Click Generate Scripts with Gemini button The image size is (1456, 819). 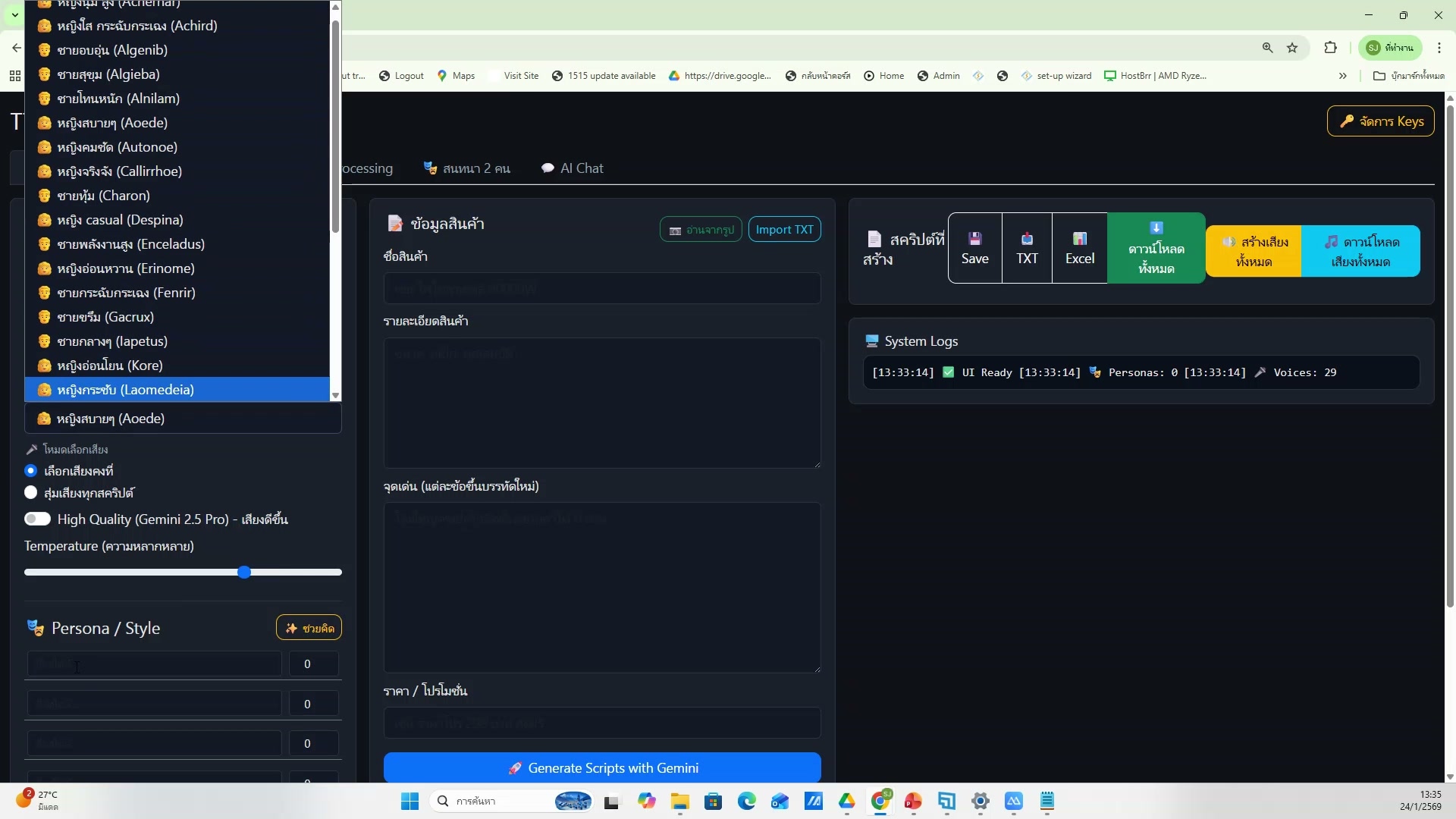pos(602,768)
